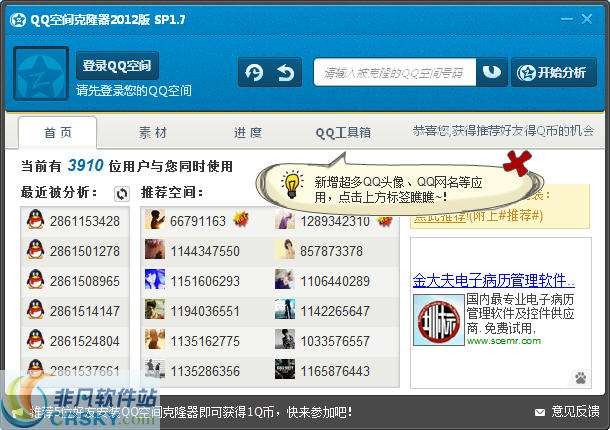Click avatar thumbnail beside 1165876443
Viewport: 610px width, 430px height.
pos(285,369)
